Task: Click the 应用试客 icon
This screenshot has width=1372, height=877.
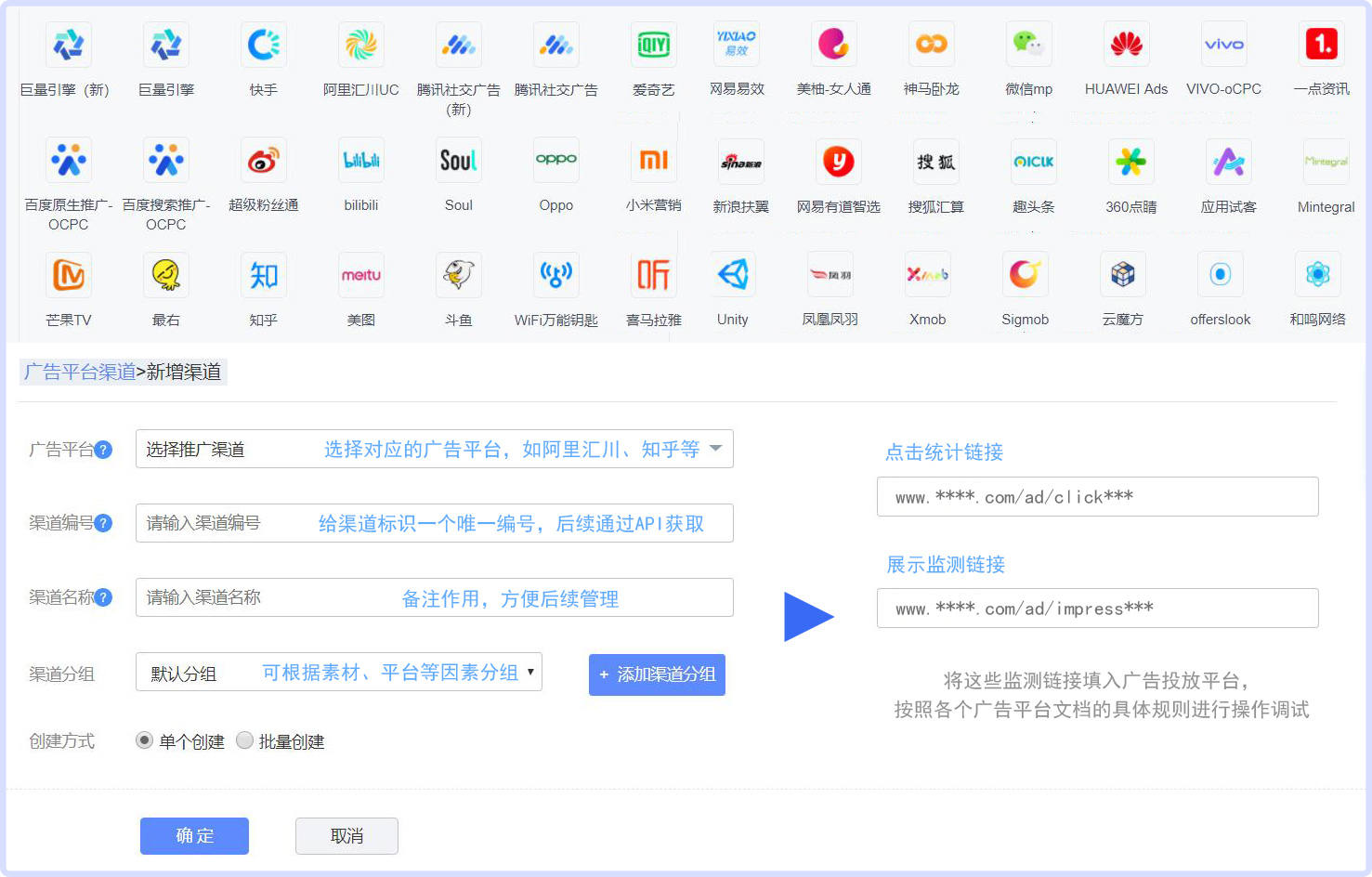Action: (x=1229, y=162)
